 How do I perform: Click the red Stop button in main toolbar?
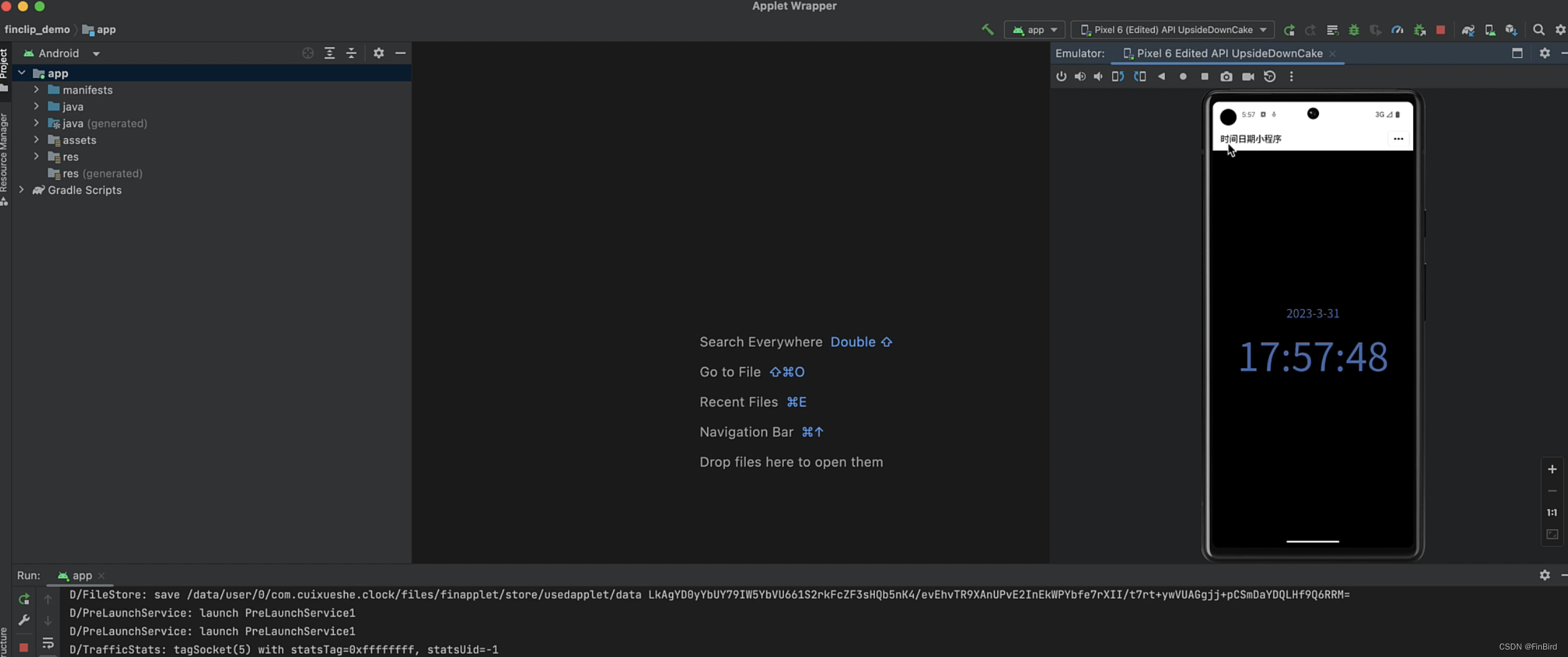click(x=1440, y=30)
